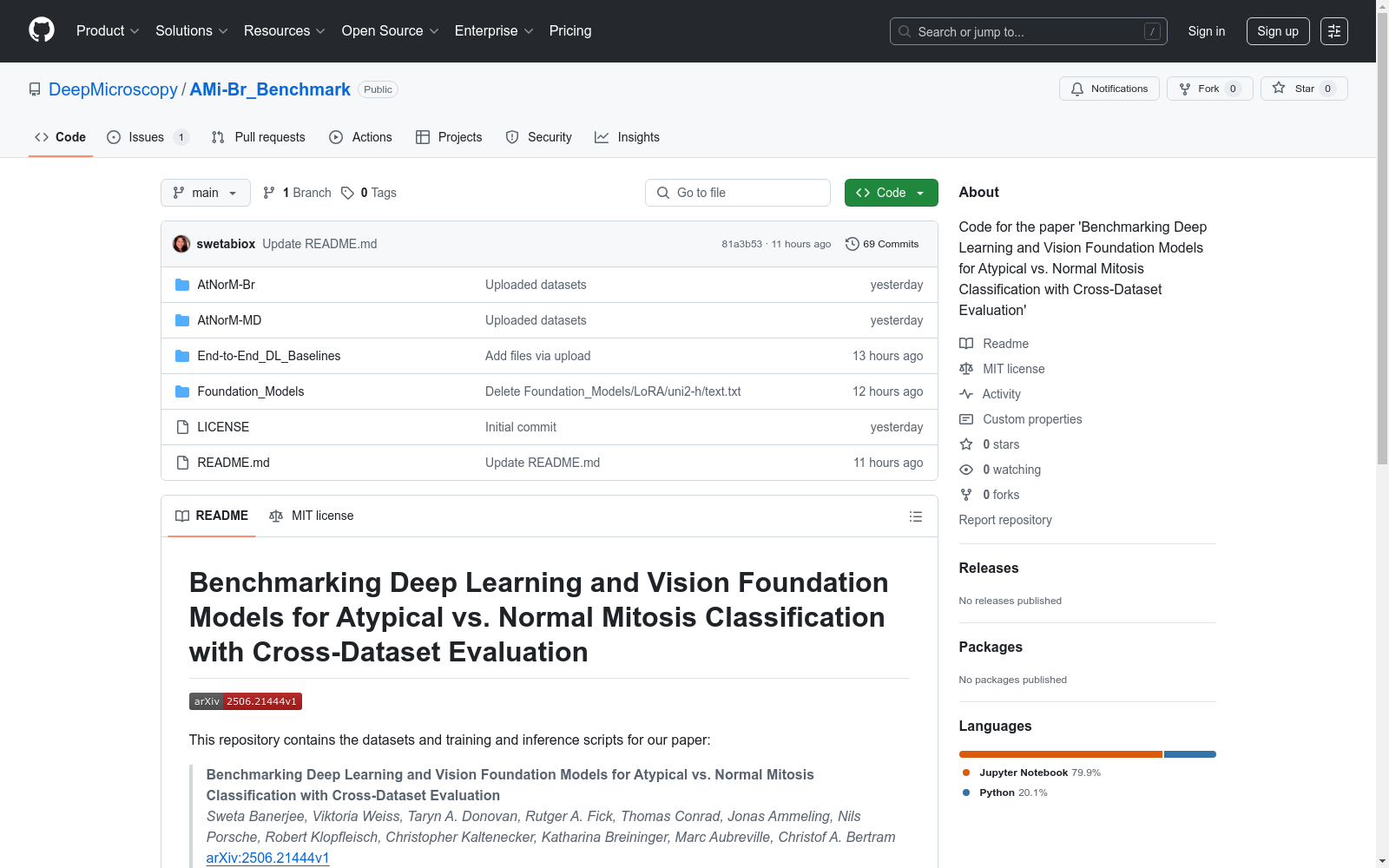Viewport: 1389px width, 868px height.
Task: Fork the repository using Fork button
Action: point(1209,89)
